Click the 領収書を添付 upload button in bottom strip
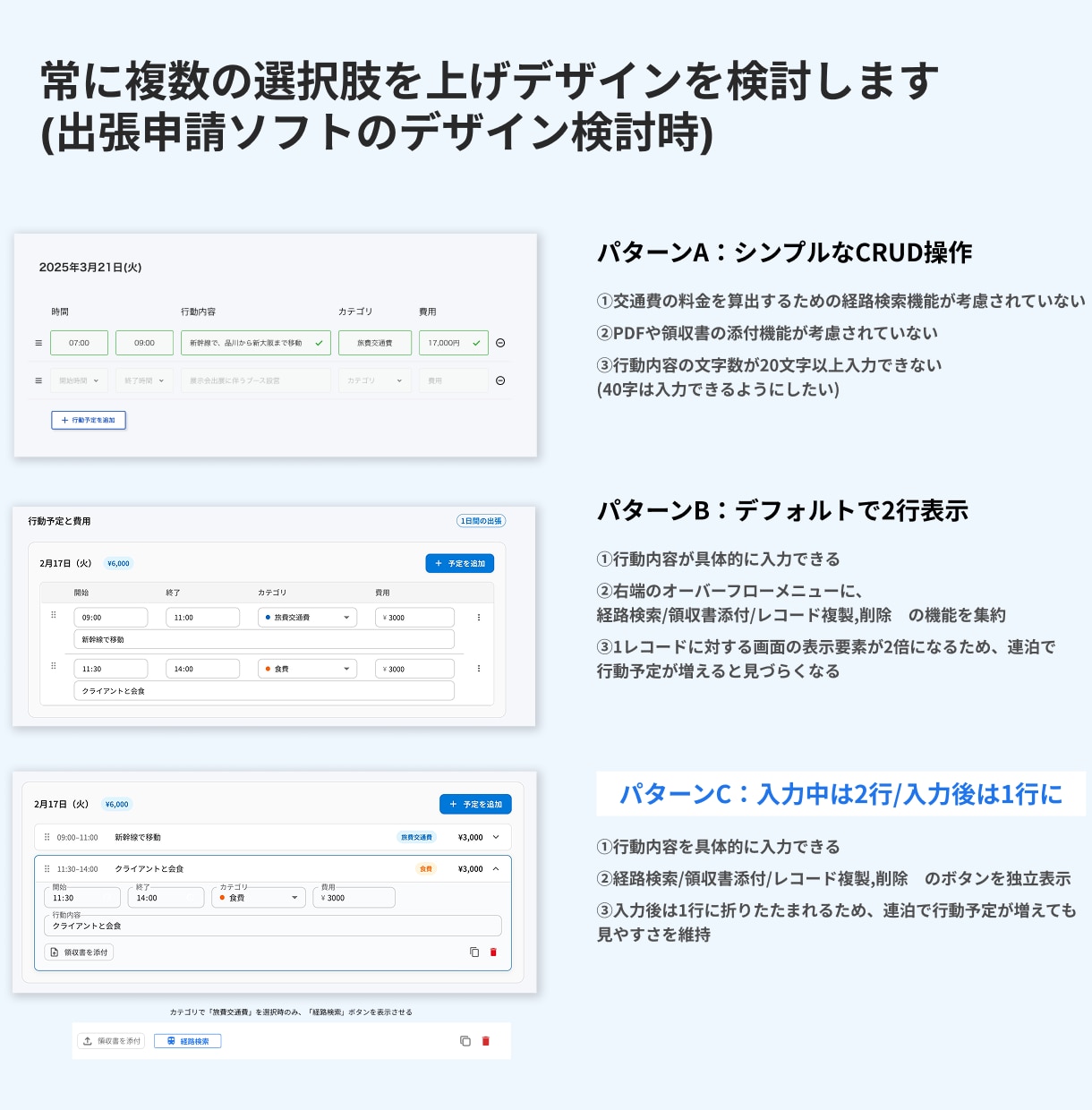 [x=111, y=1041]
